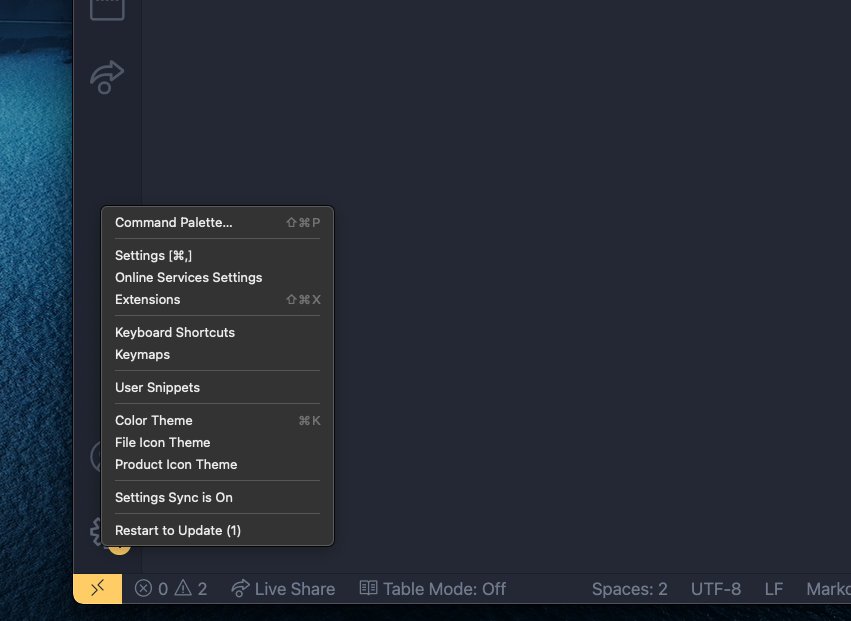Toggle Table Mode: Off

pyautogui.click(x=433, y=589)
